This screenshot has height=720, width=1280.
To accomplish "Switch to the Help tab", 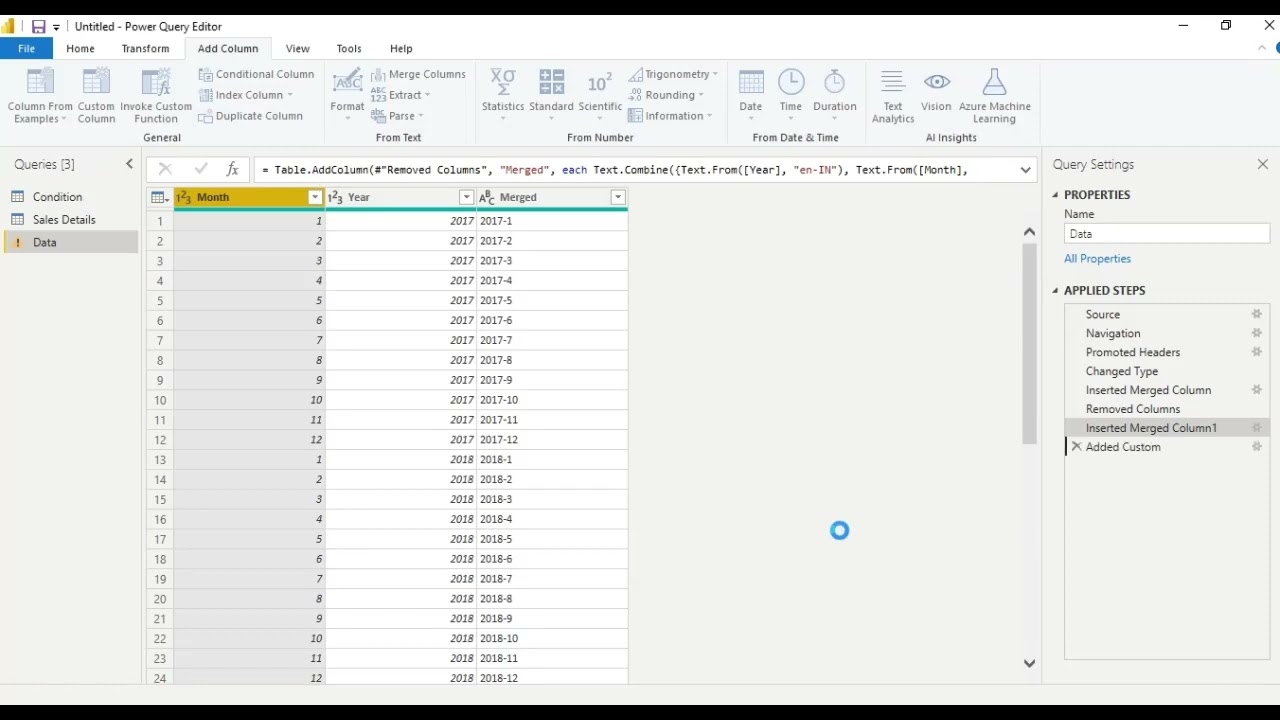I will [401, 48].
